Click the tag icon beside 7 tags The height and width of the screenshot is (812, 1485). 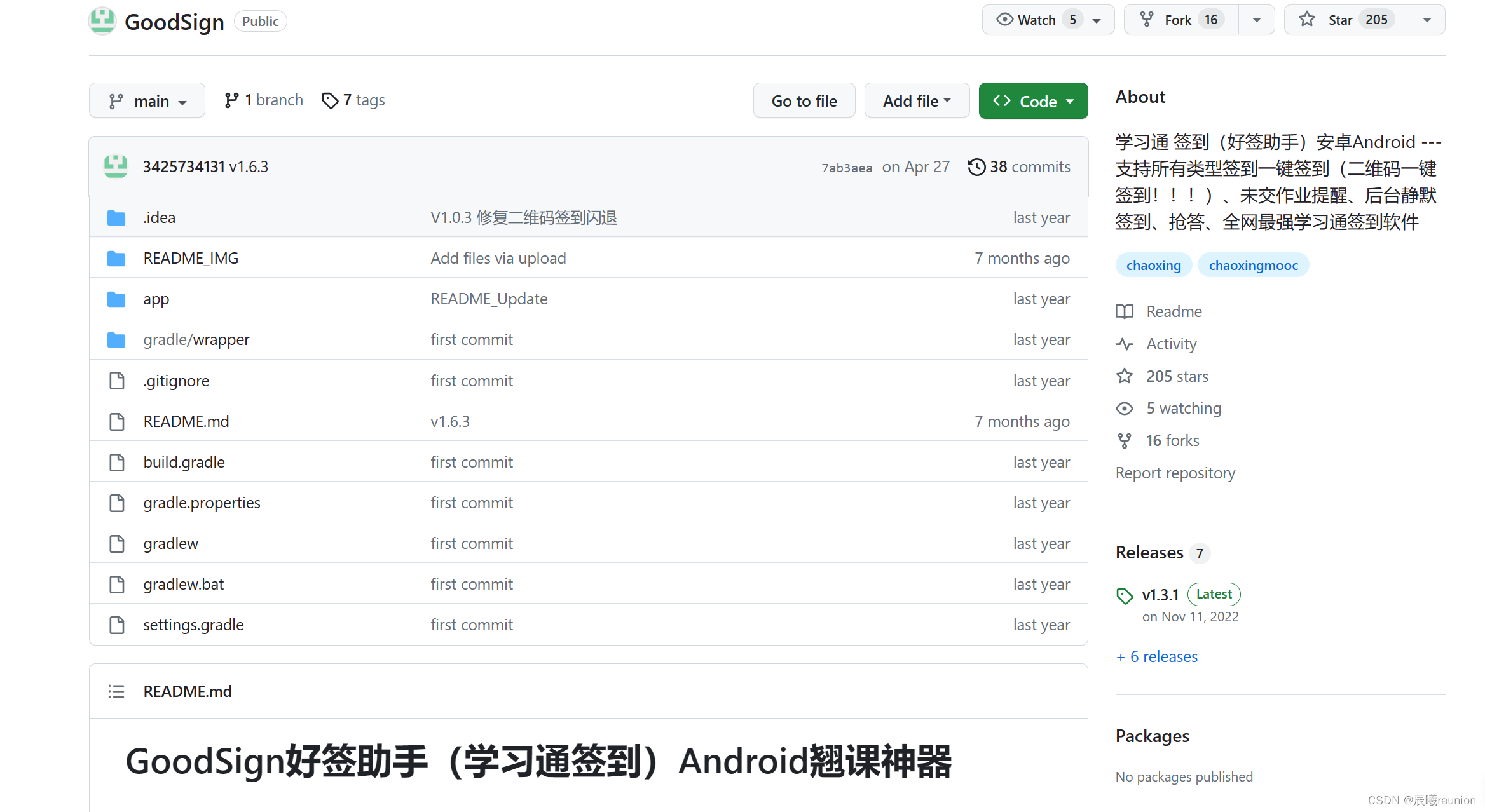tap(330, 100)
